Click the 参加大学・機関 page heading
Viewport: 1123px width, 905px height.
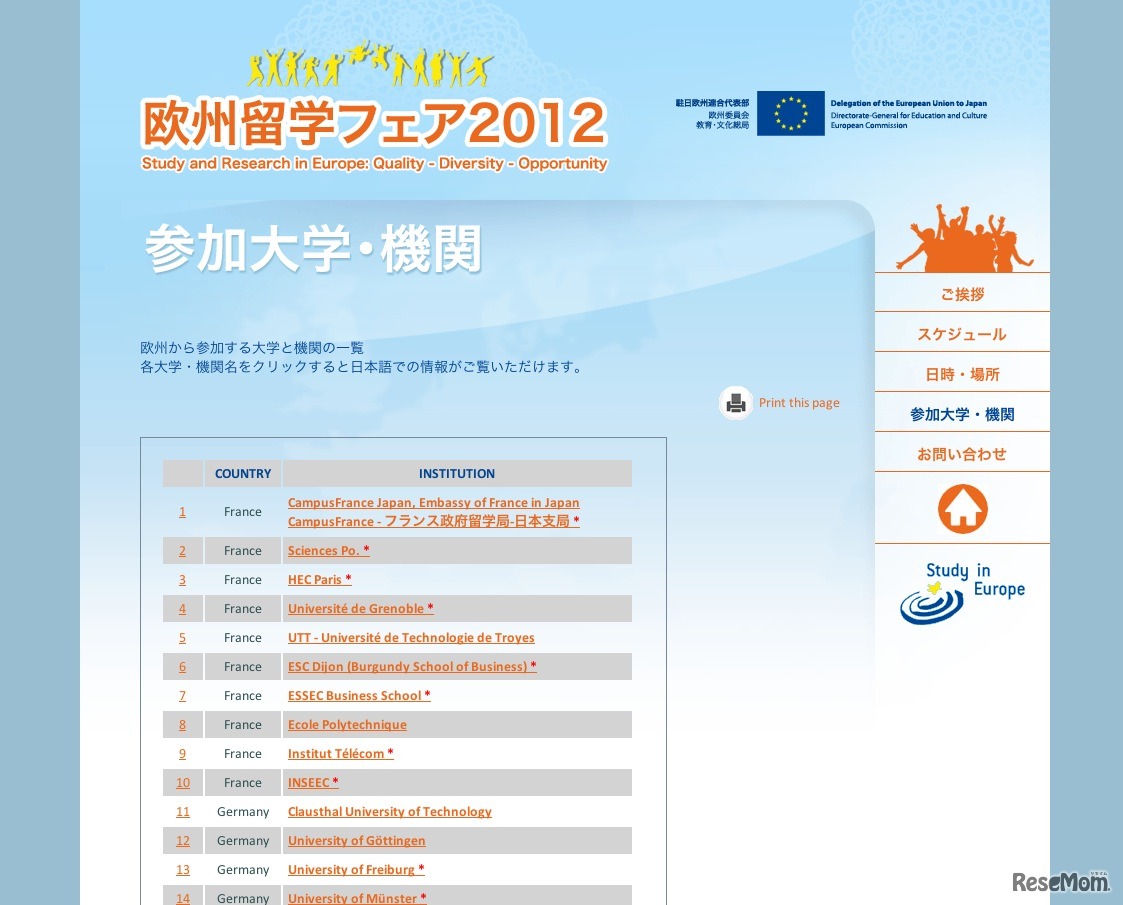click(x=313, y=249)
